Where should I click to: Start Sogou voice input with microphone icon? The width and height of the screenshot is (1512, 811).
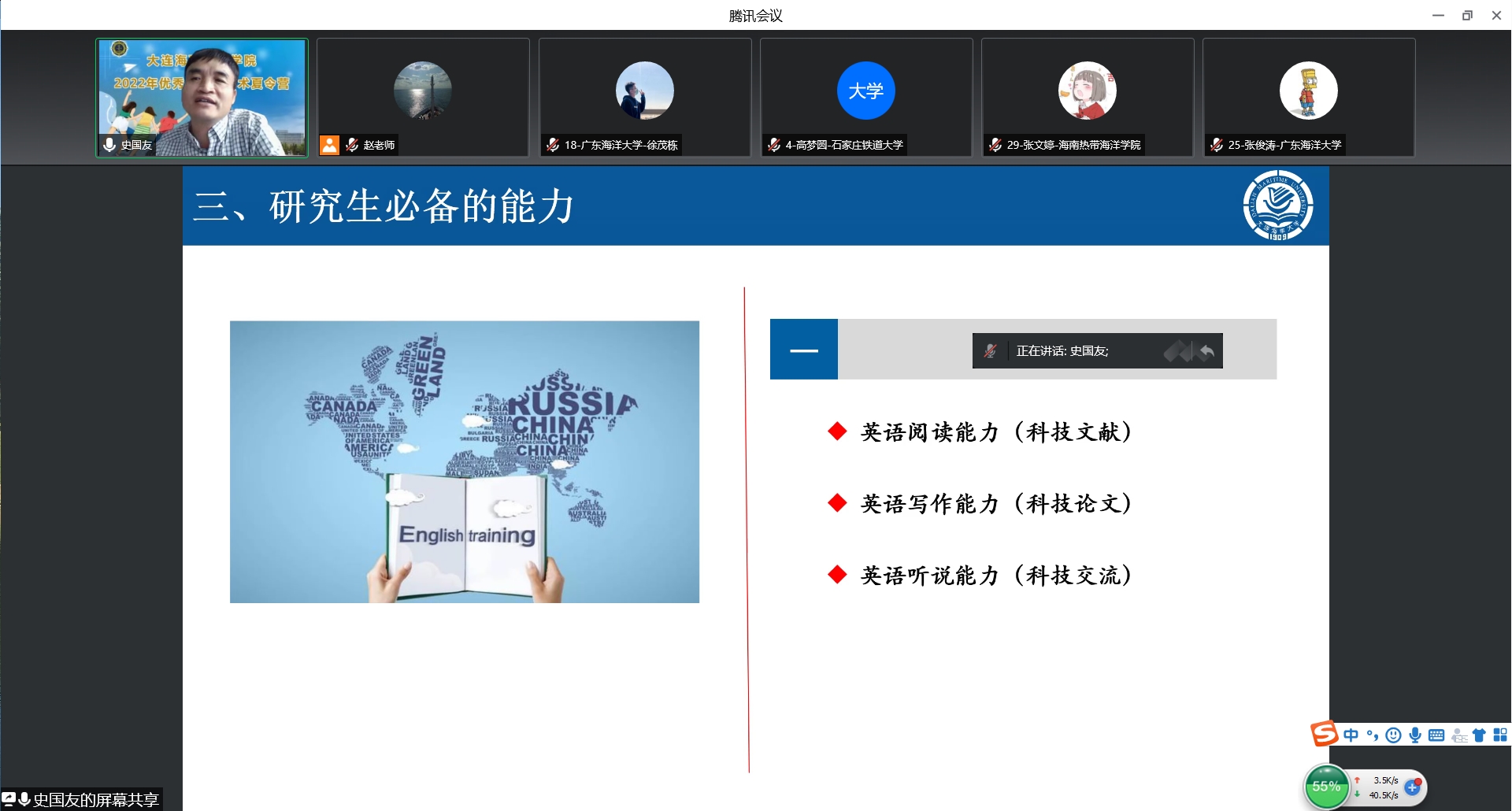click(1415, 735)
